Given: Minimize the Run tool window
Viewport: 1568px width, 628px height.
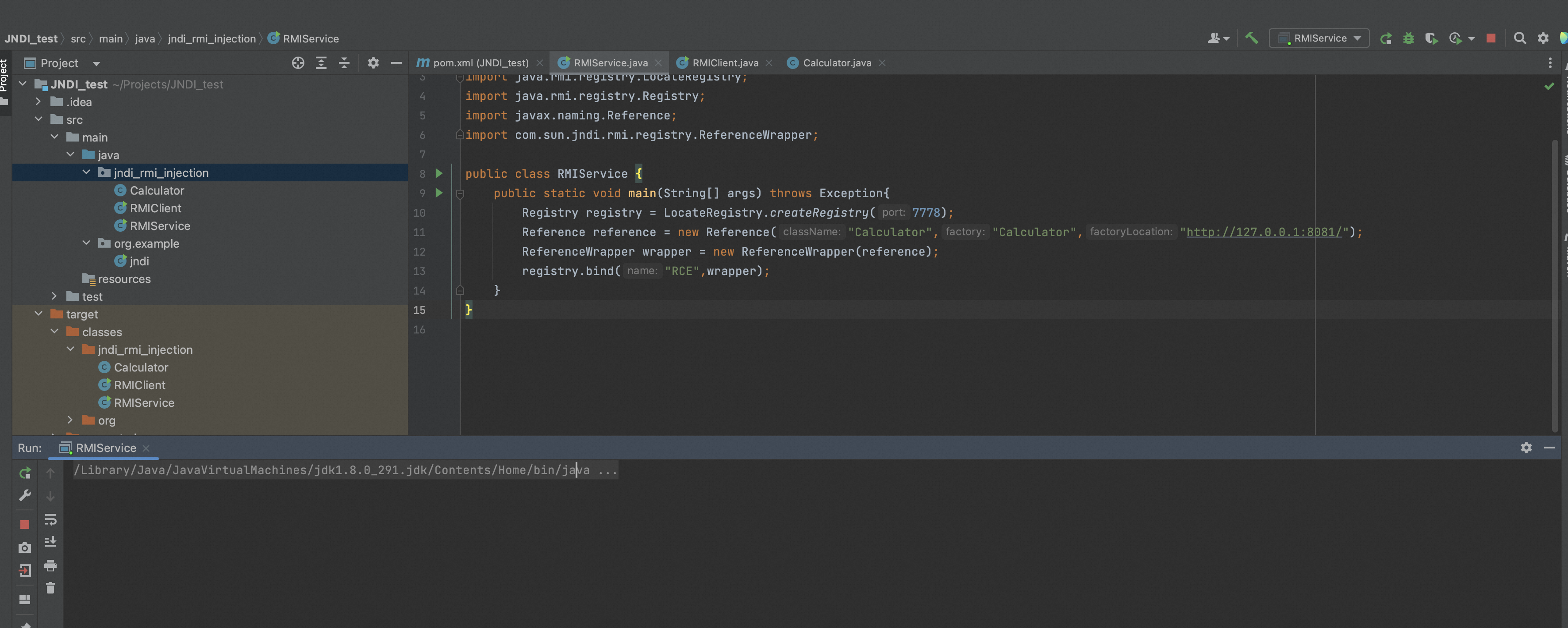Looking at the screenshot, I should pyautogui.click(x=1549, y=448).
